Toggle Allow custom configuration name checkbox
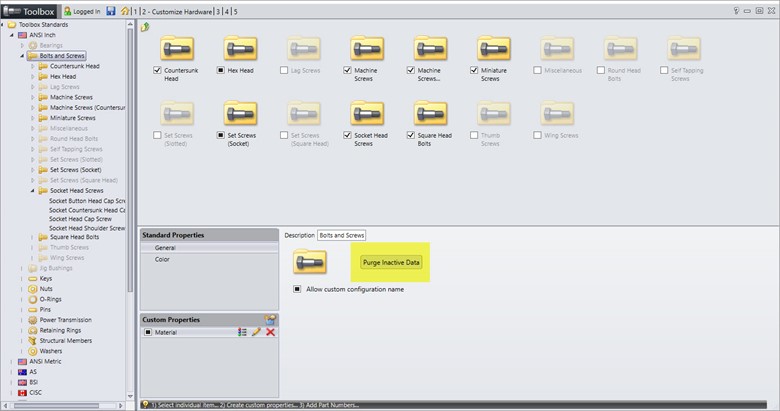The image size is (780, 411). [297, 289]
